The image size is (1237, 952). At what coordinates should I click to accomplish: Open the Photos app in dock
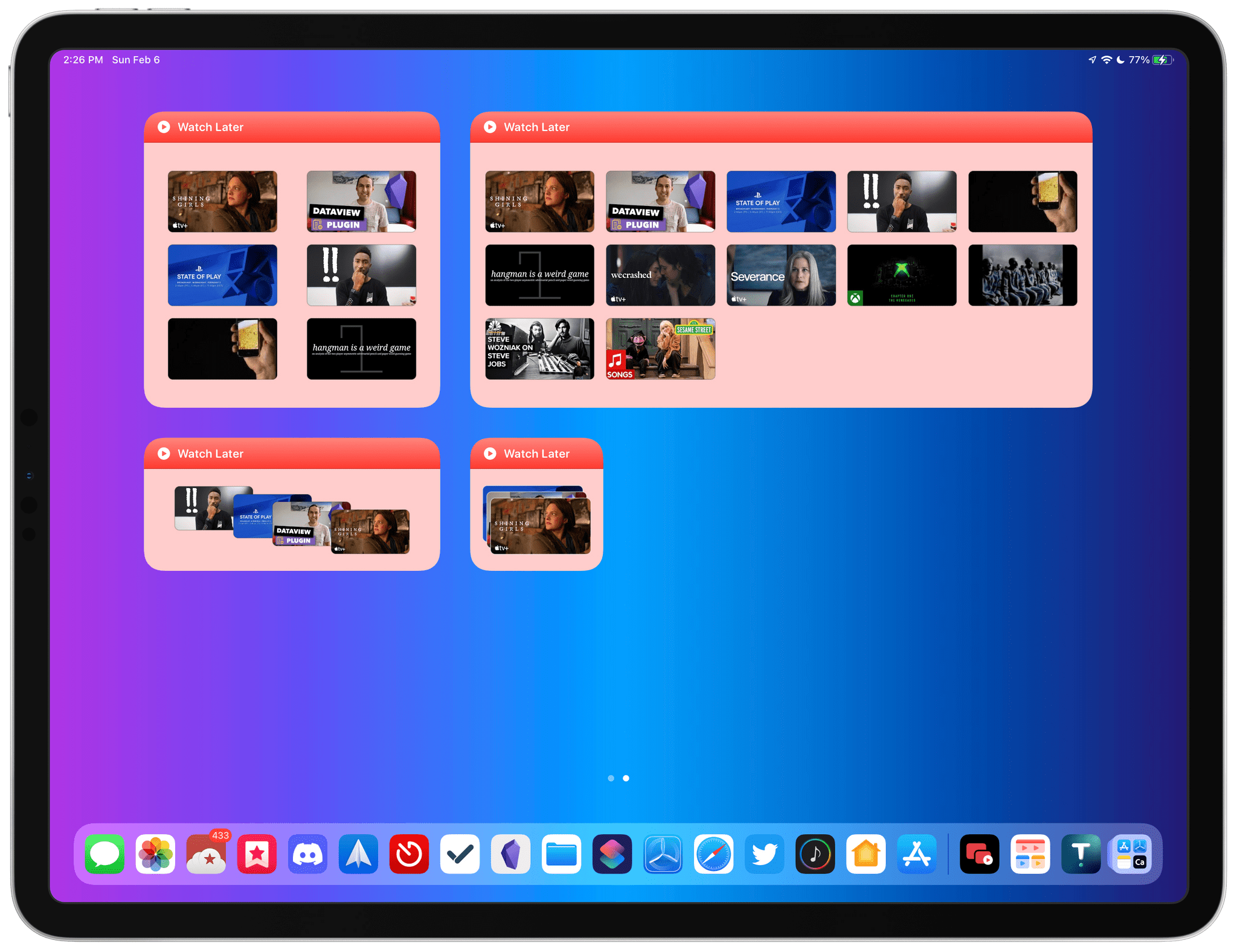point(155,854)
